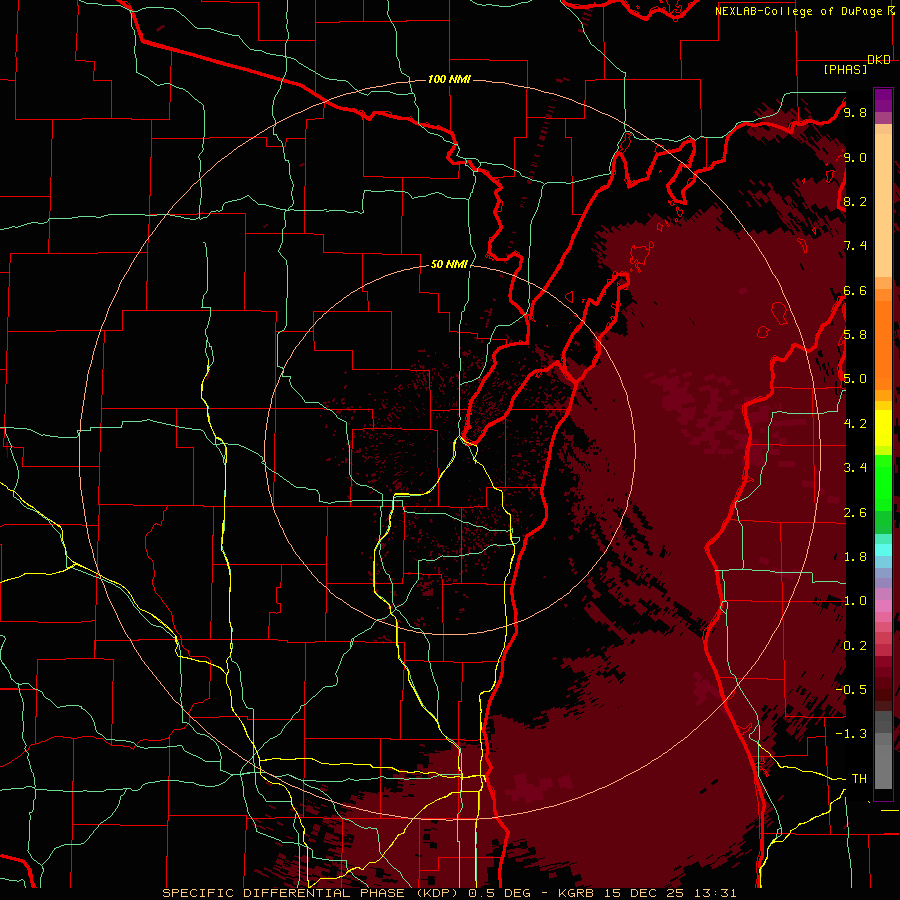The height and width of the screenshot is (900, 900).
Task: Pick the gray segment of the color bar
Action: 883,752
